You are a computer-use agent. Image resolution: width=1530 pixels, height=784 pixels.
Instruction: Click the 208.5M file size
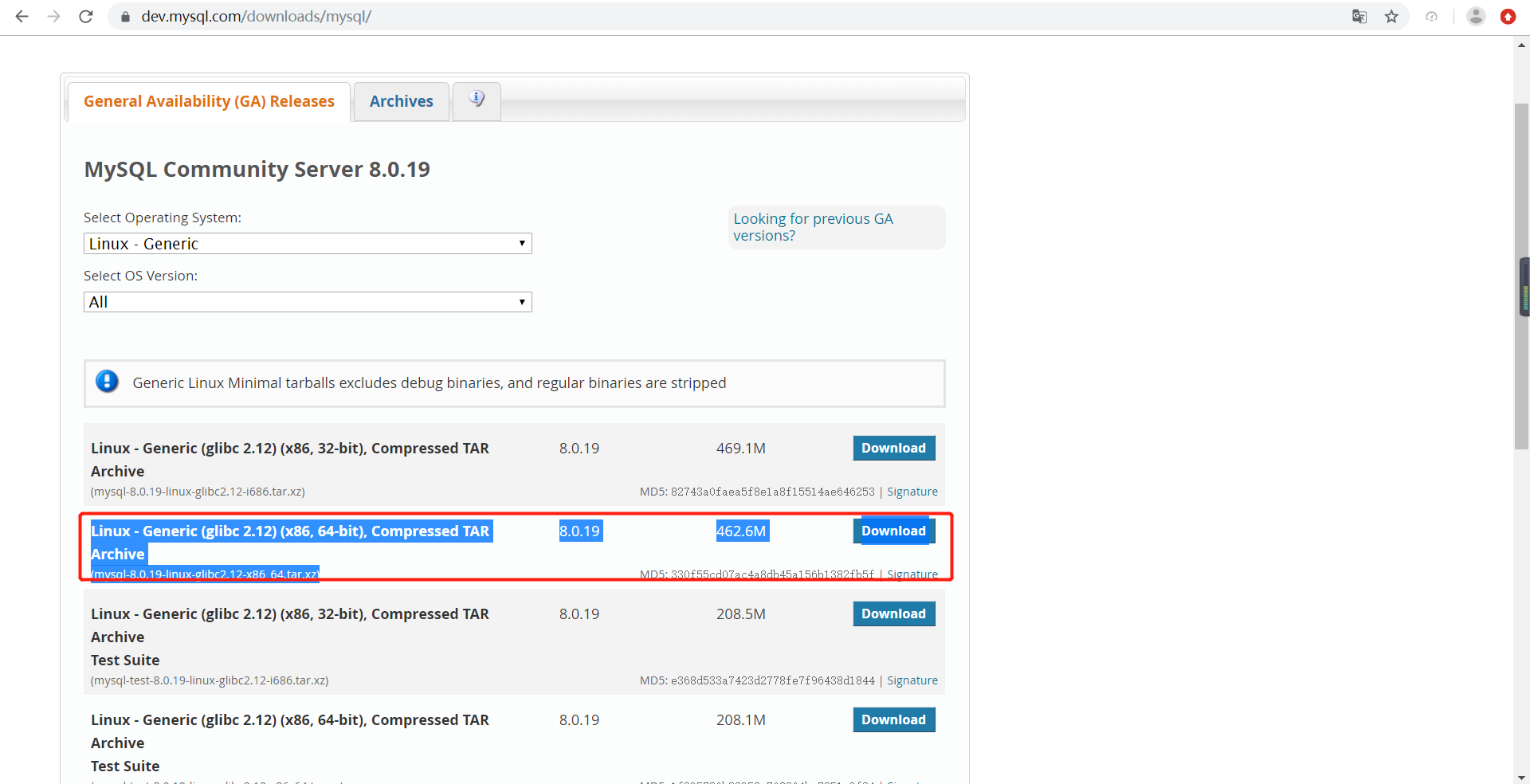pyautogui.click(x=740, y=613)
